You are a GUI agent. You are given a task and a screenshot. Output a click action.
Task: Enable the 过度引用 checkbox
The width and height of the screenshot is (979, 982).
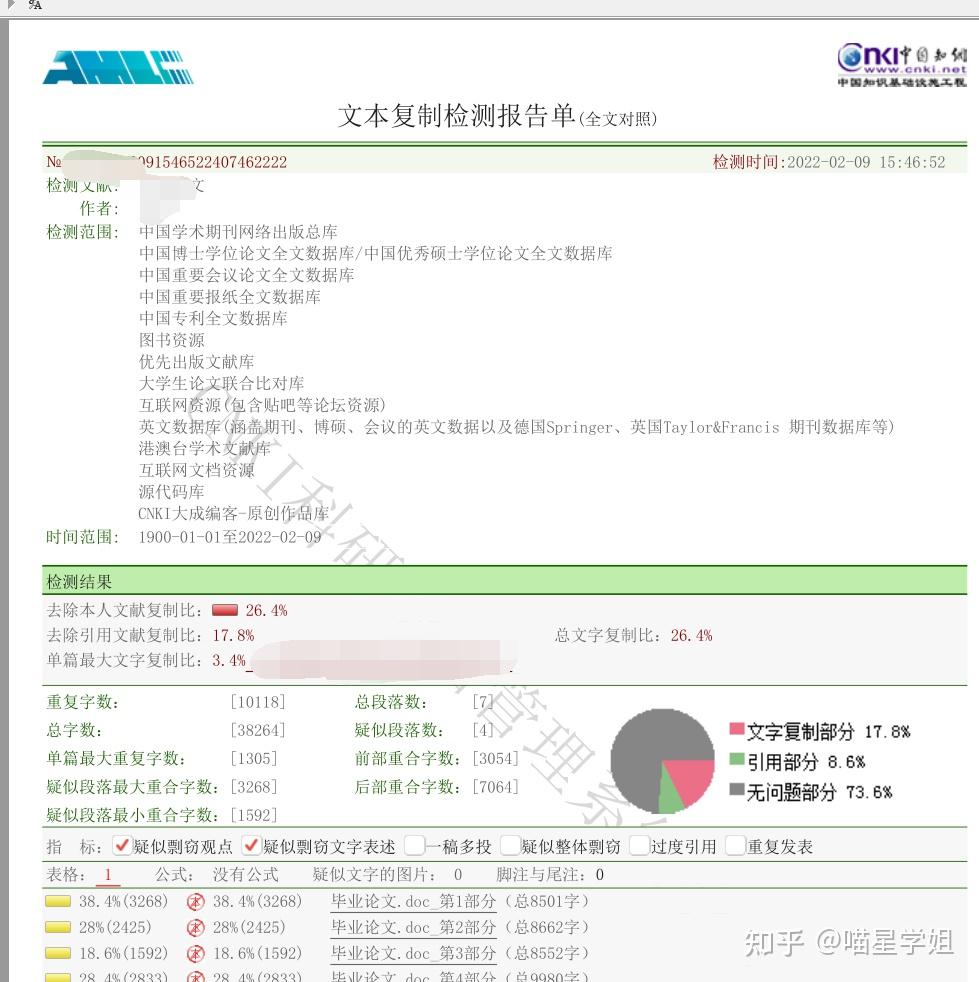tap(639, 845)
